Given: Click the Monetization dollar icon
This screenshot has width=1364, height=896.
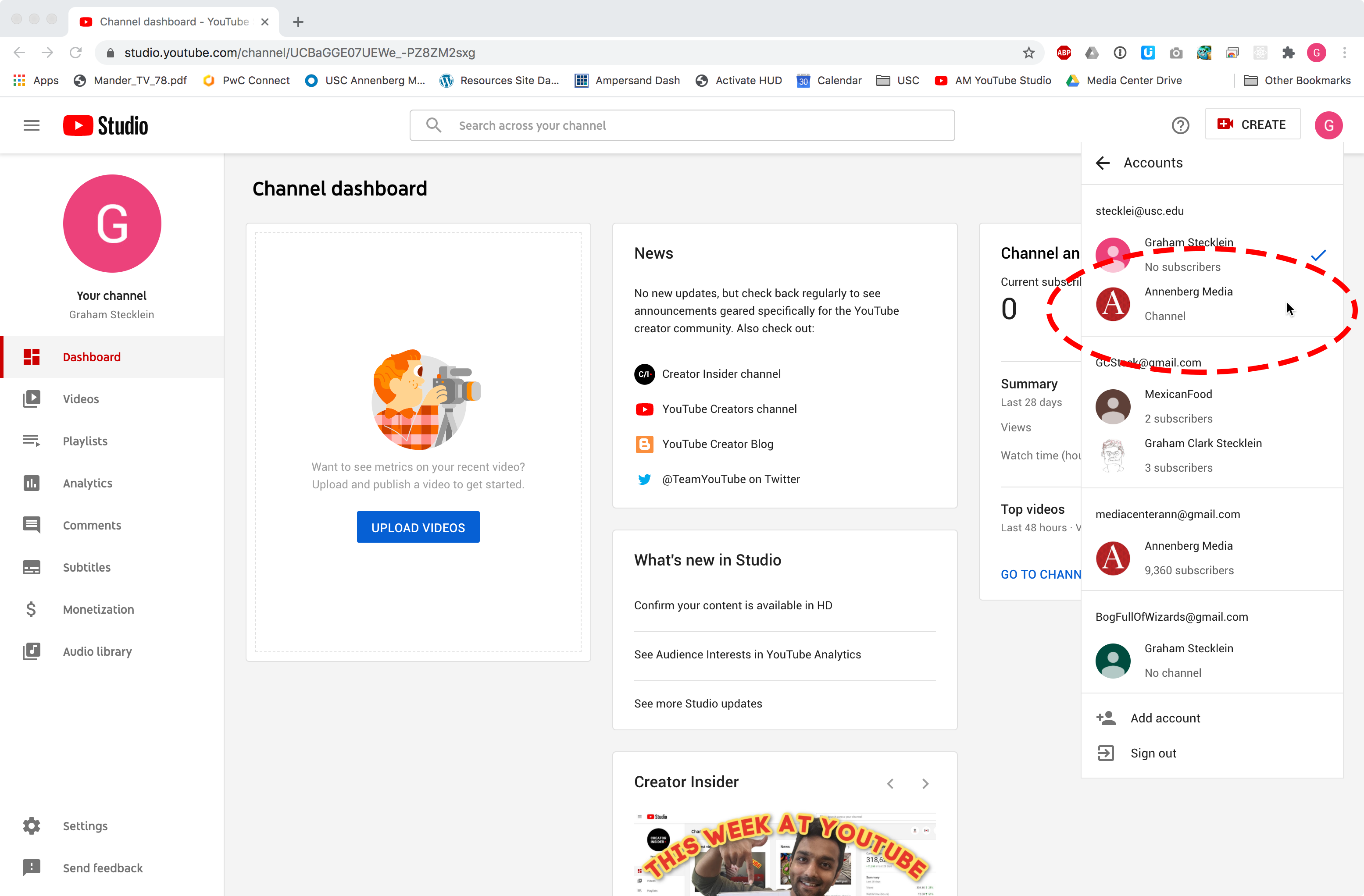Looking at the screenshot, I should [31, 609].
